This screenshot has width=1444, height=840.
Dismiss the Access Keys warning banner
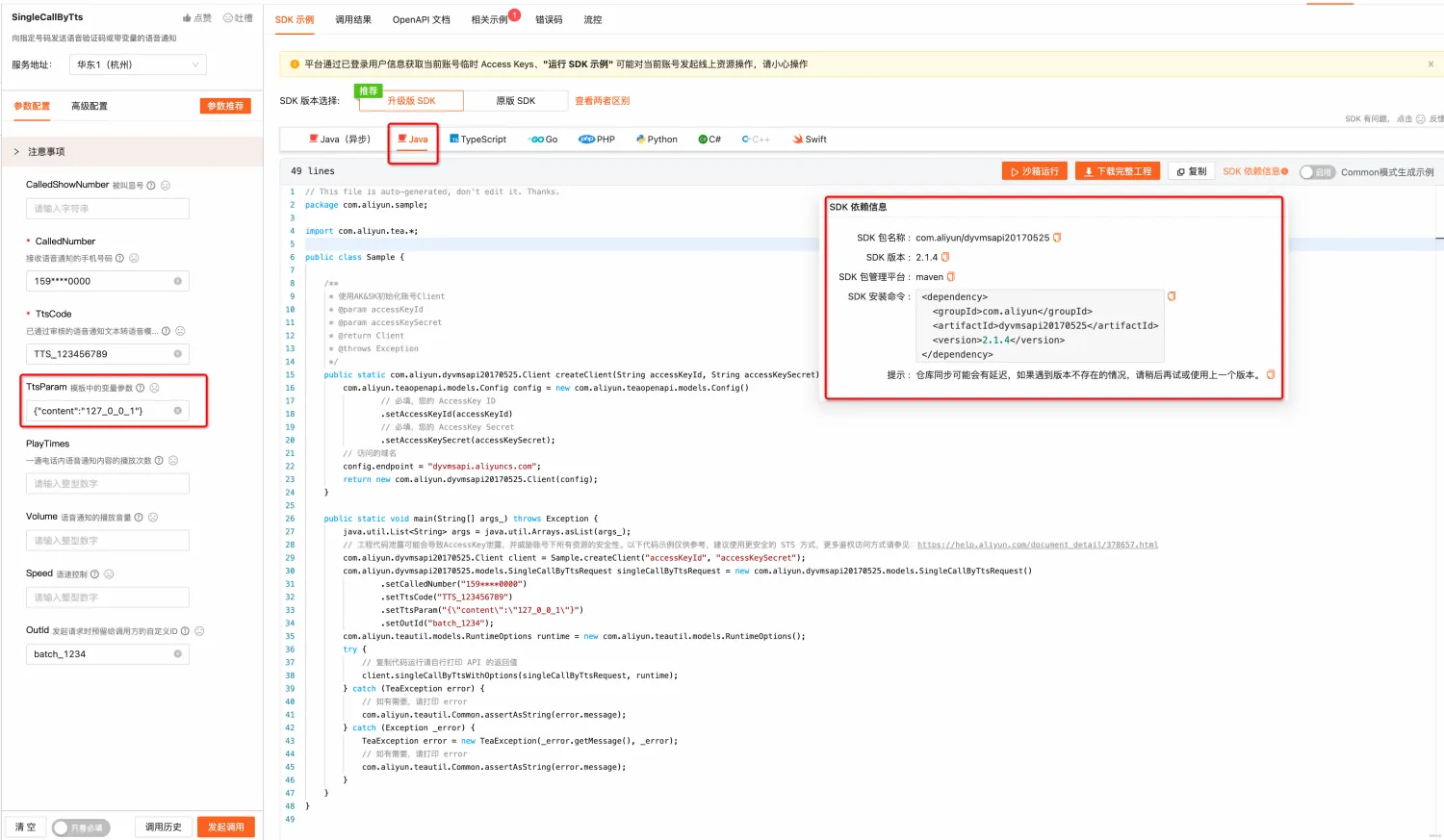point(1431,64)
